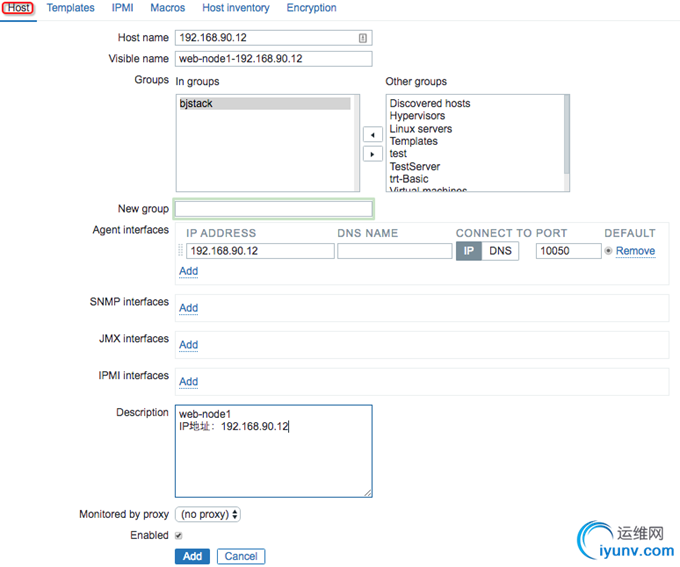The width and height of the screenshot is (680, 567).
Task: Open the Host tab
Action: pyautogui.click(x=19, y=8)
